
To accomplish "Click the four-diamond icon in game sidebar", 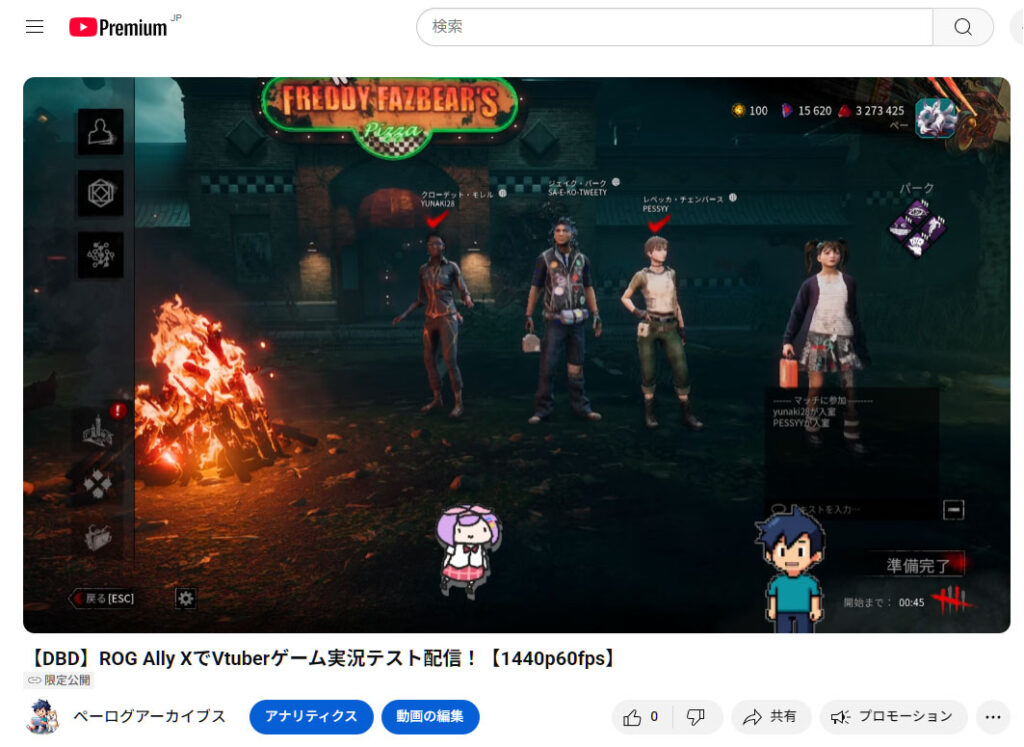I will coord(98,484).
